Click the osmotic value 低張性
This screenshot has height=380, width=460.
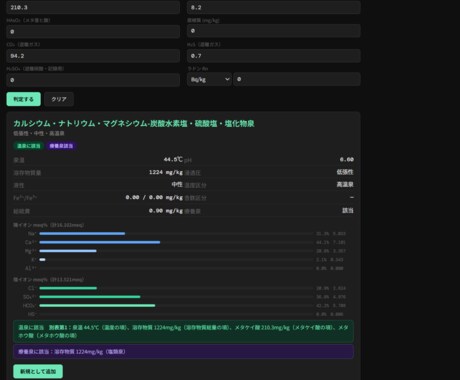pos(345,172)
